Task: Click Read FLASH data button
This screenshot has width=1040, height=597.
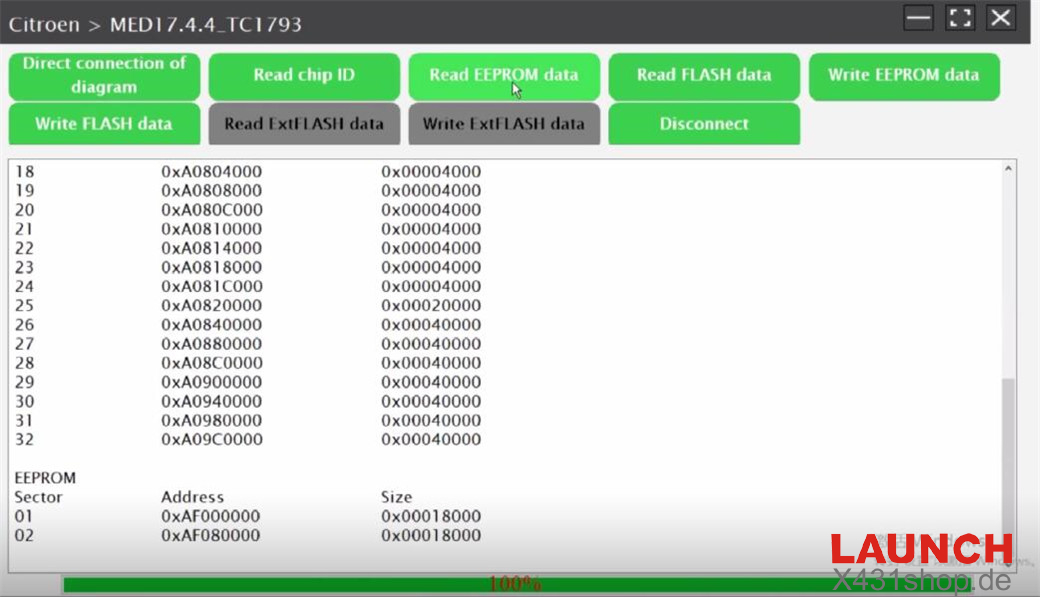Action: pyautogui.click(x=704, y=76)
